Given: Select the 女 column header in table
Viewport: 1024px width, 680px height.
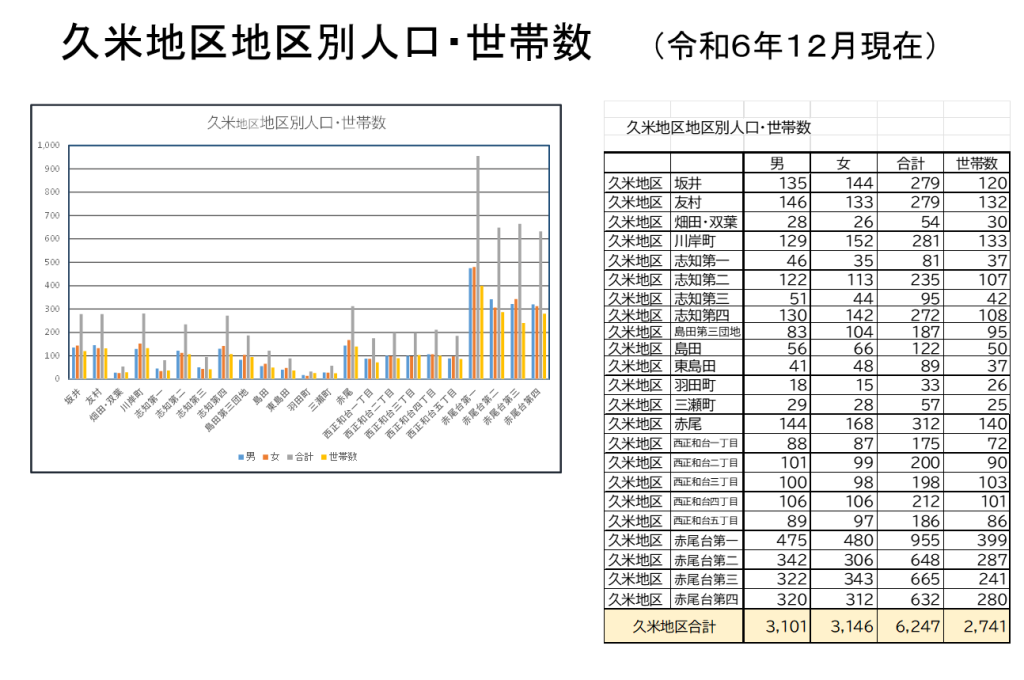Looking at the screenshot, I should [x=843, y=163].
